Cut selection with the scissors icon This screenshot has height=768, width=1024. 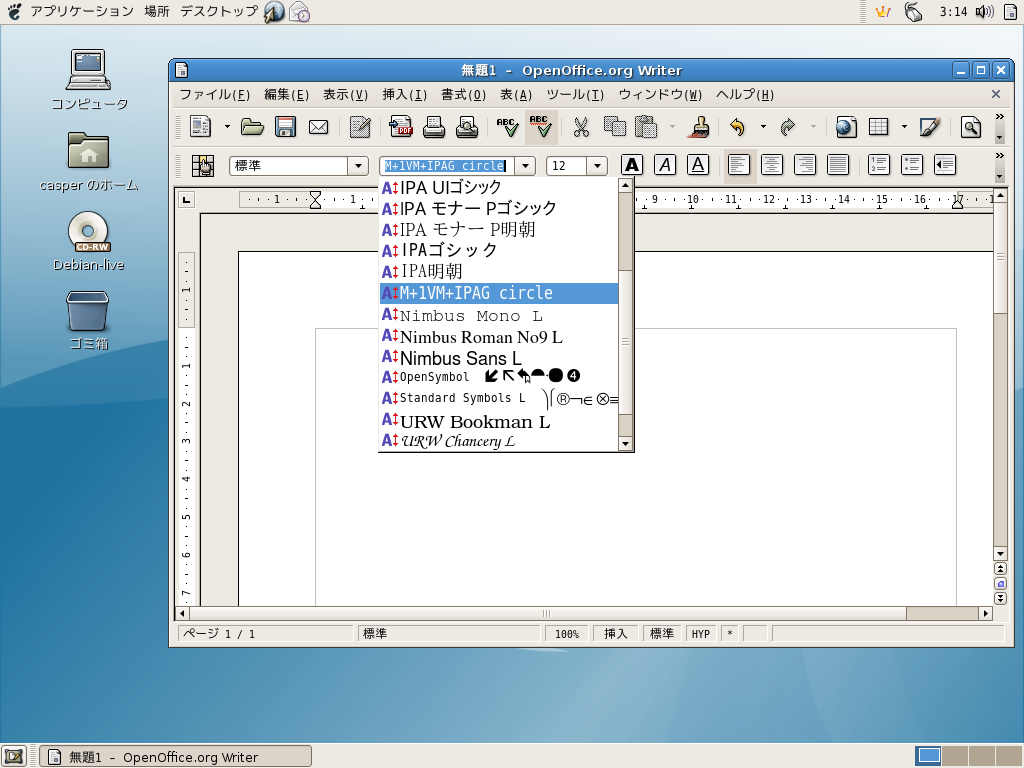581,127
